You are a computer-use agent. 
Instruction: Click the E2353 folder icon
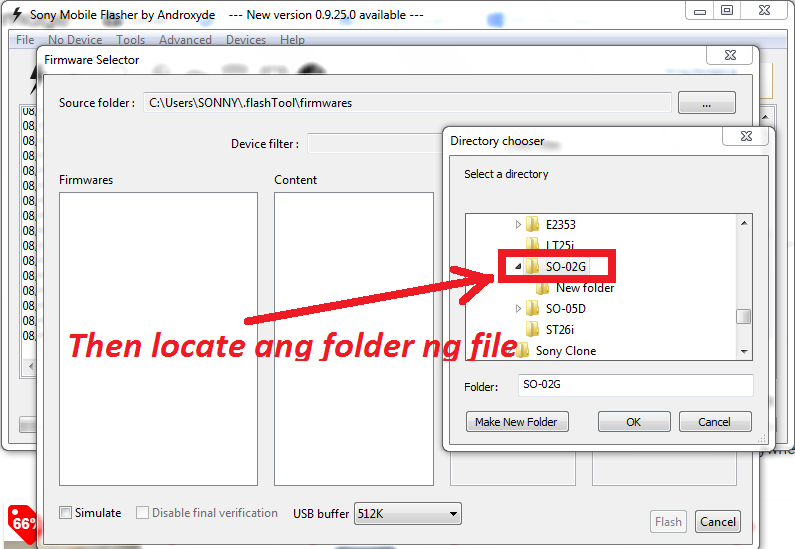532,224
